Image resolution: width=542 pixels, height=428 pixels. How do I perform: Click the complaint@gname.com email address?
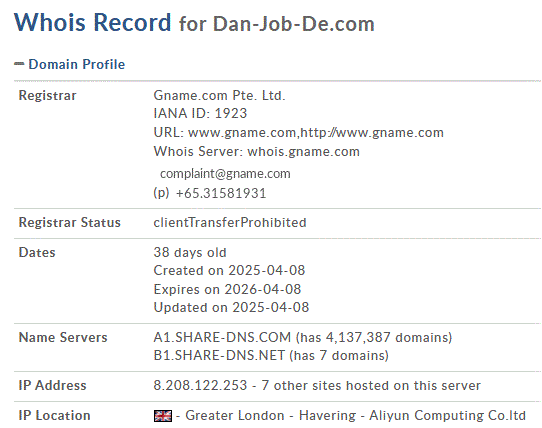(x=225, y=174)
